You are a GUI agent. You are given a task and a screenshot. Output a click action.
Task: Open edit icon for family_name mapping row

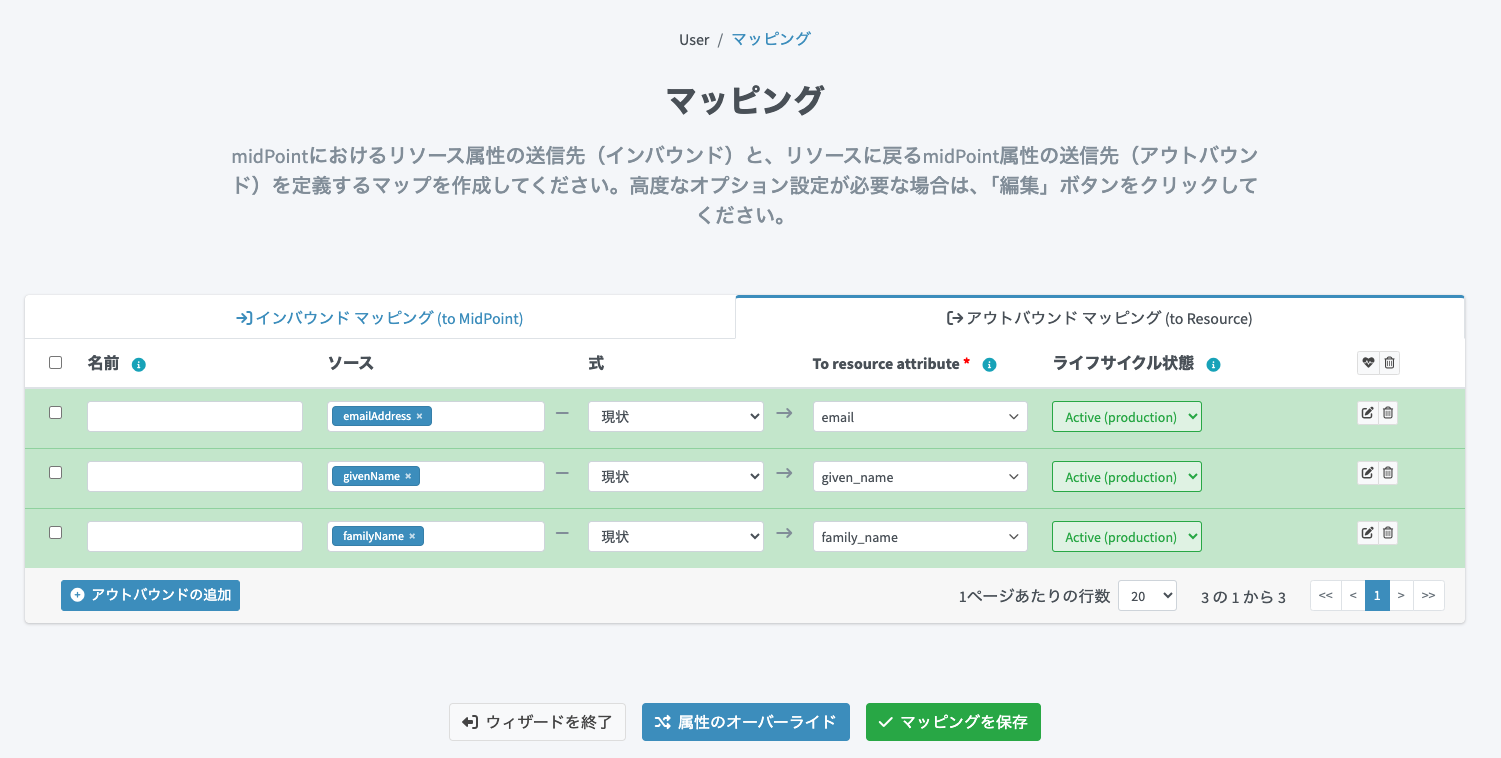[1367, 533]
